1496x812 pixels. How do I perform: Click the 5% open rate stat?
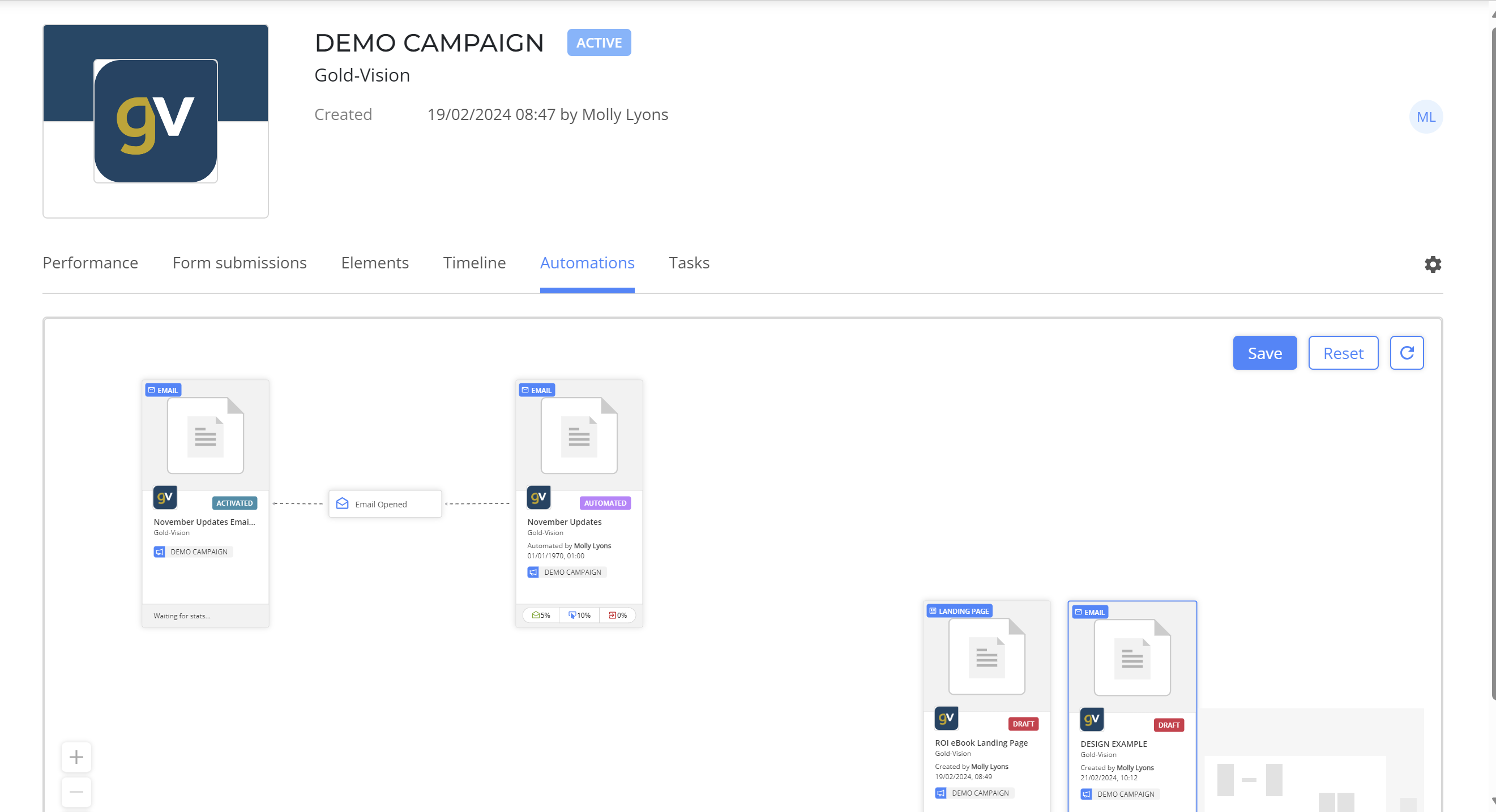click(541, 615)
